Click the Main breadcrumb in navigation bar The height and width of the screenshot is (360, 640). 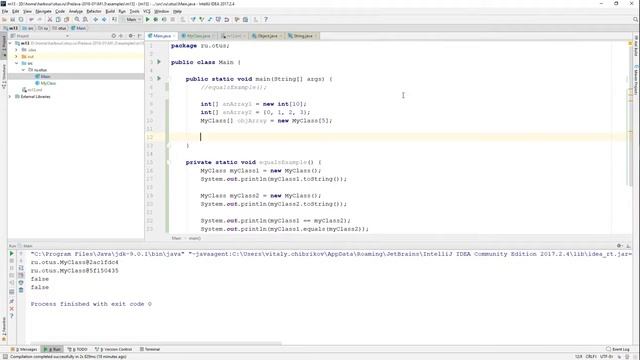pyautogui.click(x=78, y=28)
